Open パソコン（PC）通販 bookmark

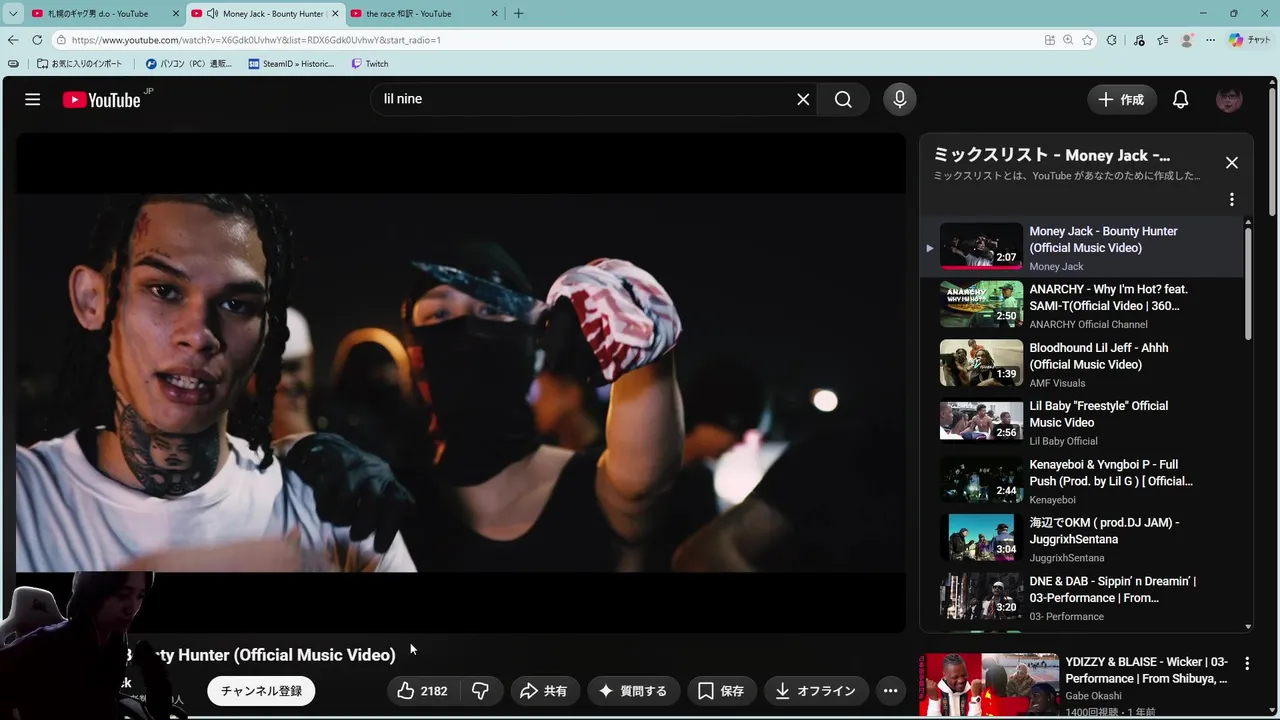[188, 64]
